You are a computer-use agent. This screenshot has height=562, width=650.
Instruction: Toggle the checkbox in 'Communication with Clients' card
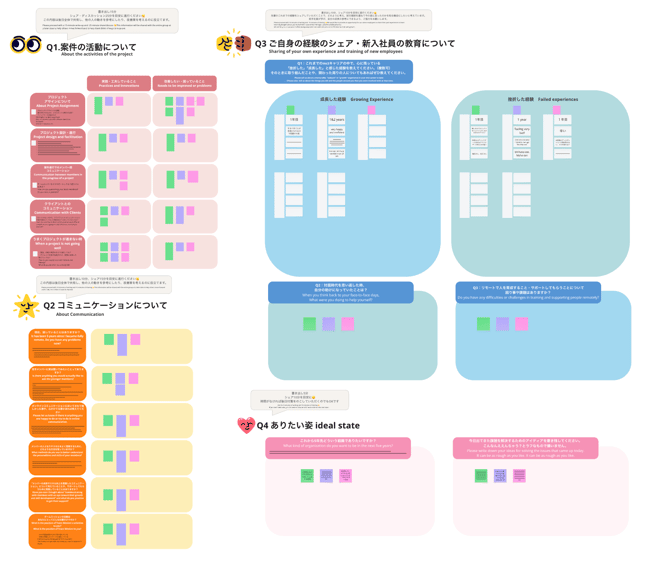(x=33, y=219)
